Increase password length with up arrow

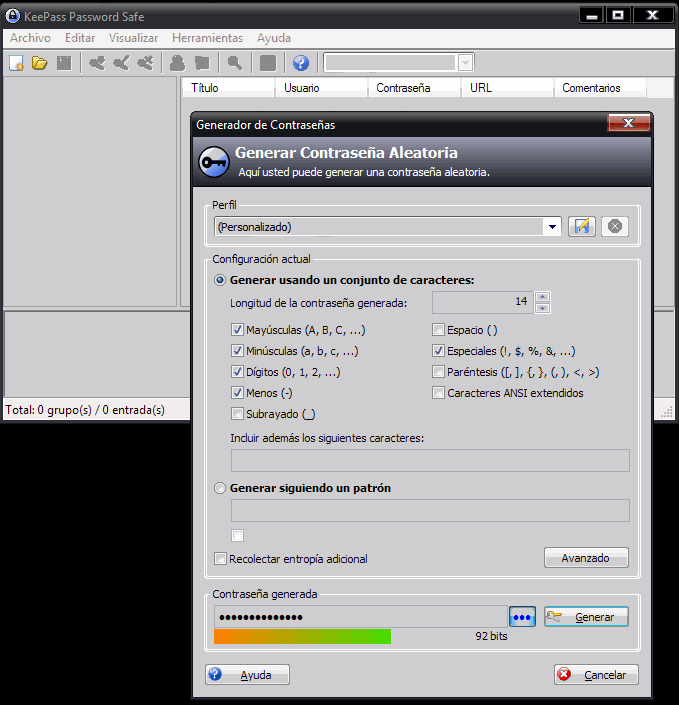(x=542, y=297)
